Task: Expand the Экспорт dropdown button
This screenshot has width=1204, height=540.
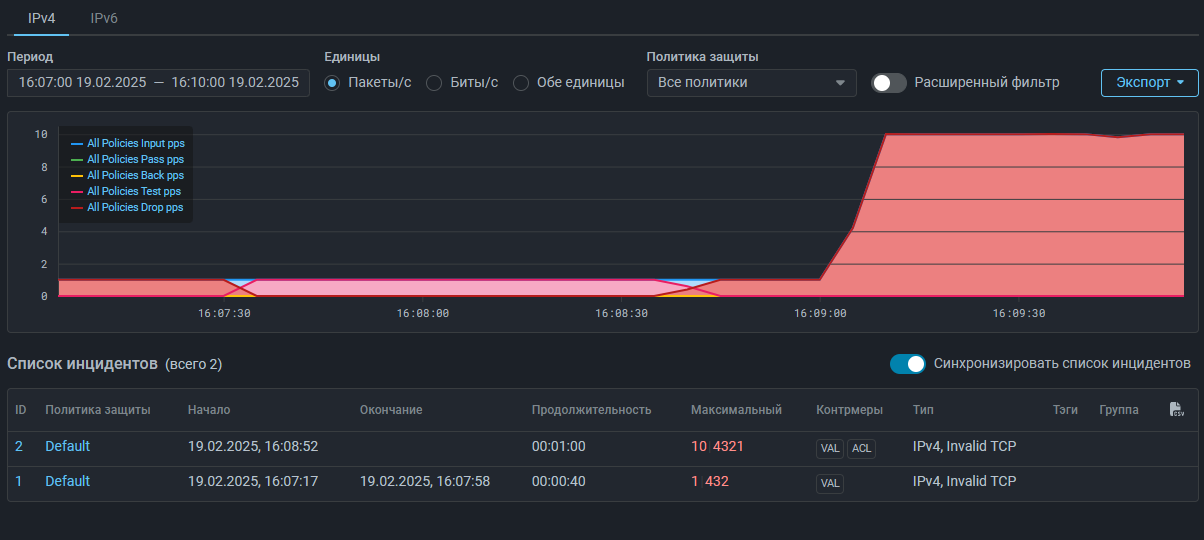Action: (1149, 83)
